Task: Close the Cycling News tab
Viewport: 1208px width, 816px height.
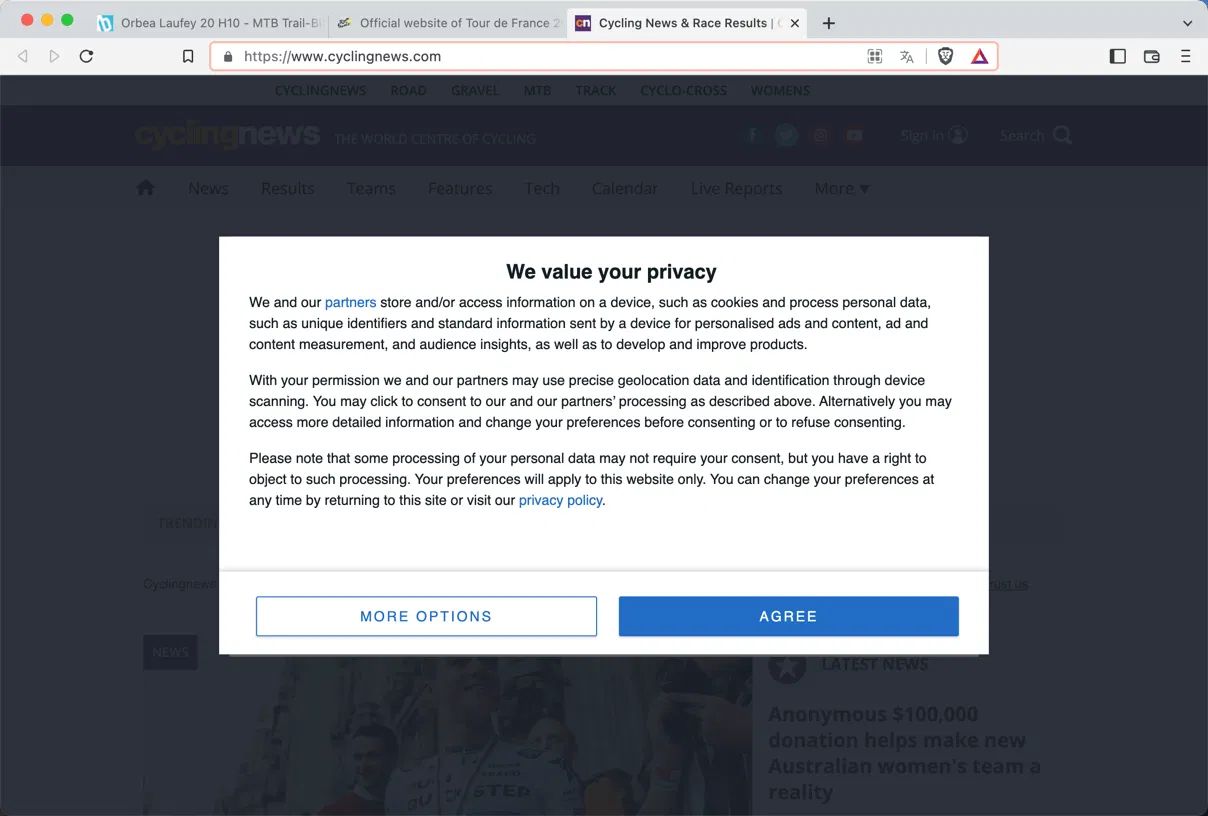Action: [x=795, y=23]
